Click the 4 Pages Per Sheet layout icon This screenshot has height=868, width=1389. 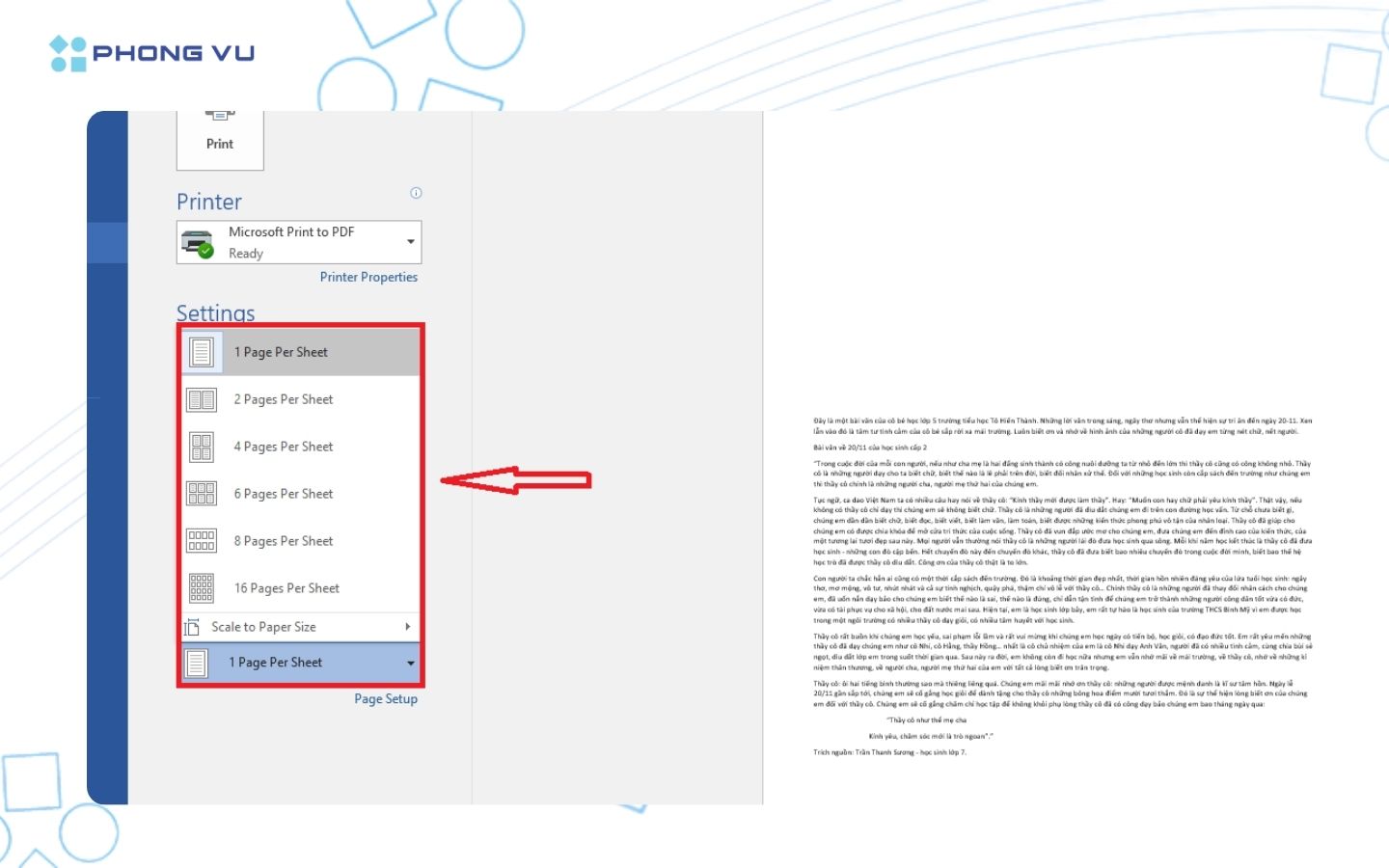pyautogui.click(x=202, y=448)
